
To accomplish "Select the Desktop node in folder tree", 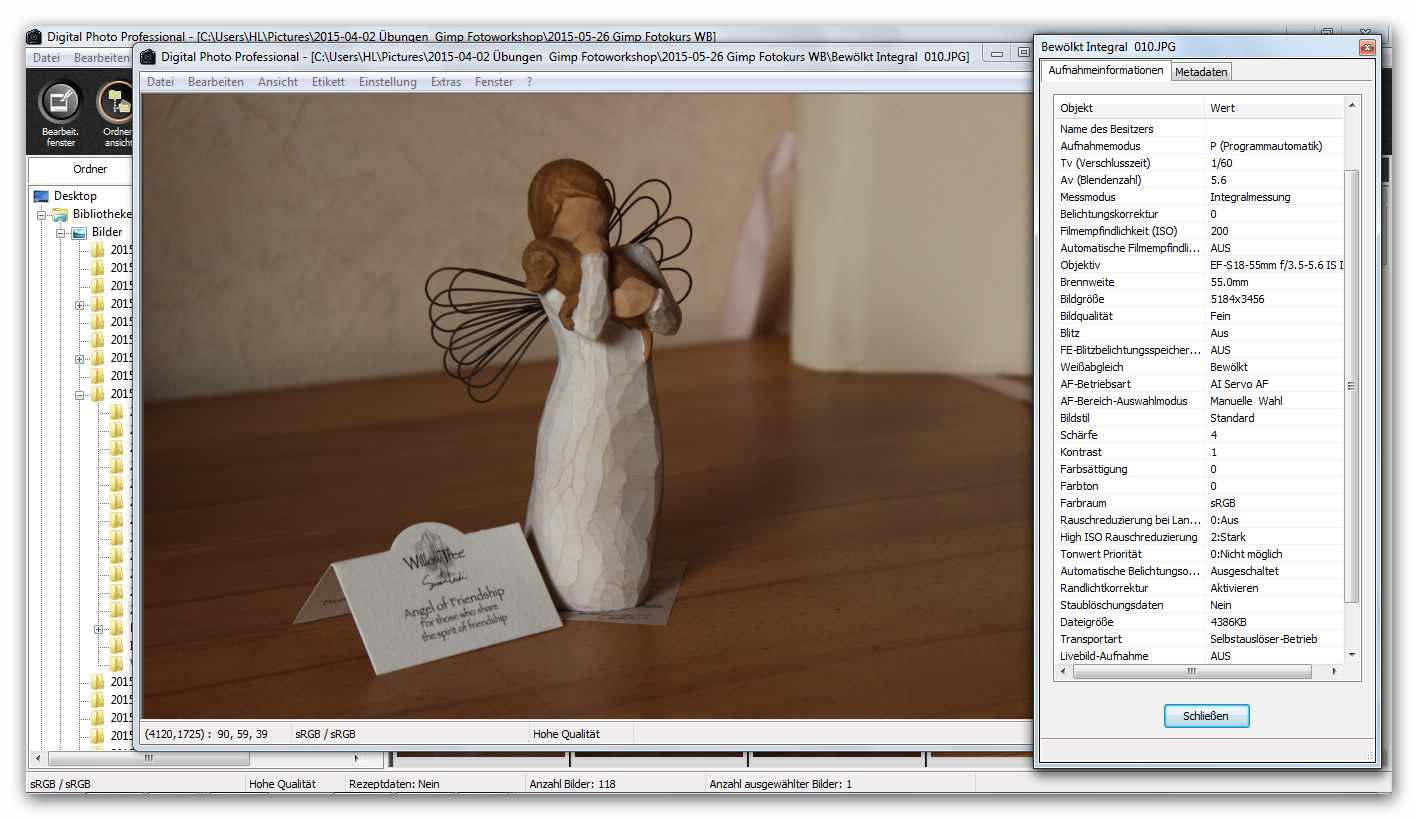I will tap(75, 196).
